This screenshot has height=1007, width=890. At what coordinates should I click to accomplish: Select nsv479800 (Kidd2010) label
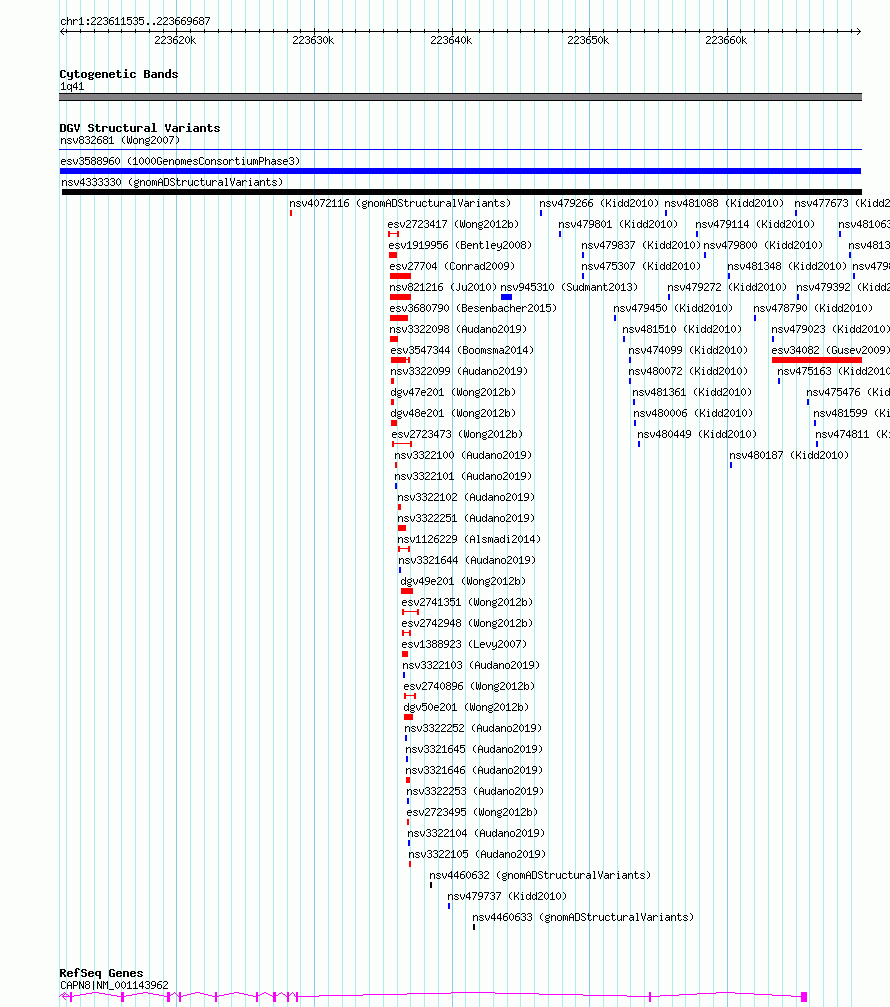pyautogui.click(x=763, y=245)
